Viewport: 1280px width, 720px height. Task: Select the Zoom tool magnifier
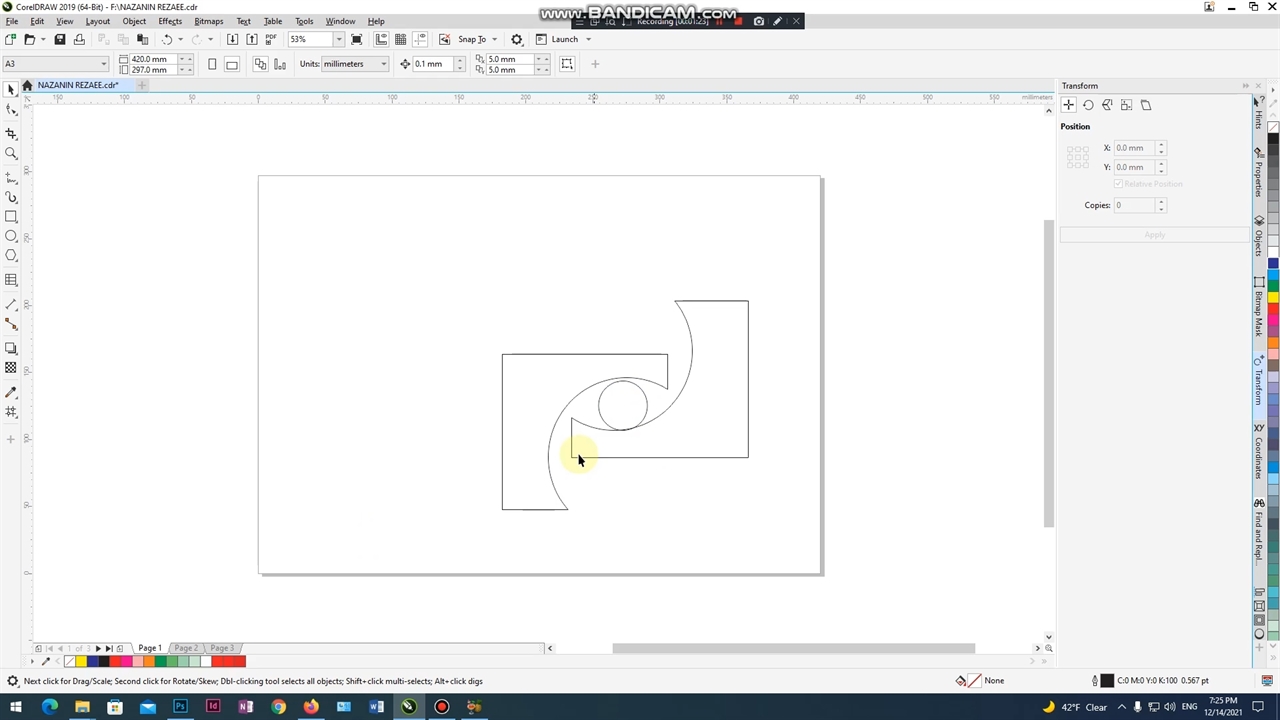[x=11, y=154]
